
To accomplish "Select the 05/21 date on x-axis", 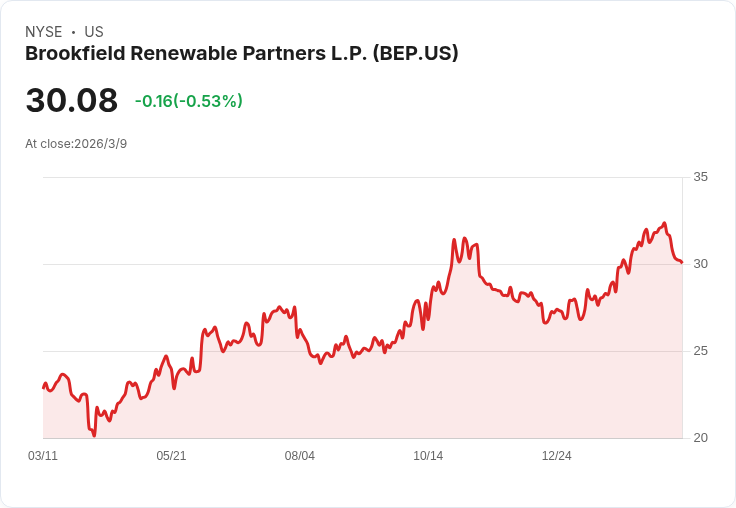I will (x=171, y=456).
